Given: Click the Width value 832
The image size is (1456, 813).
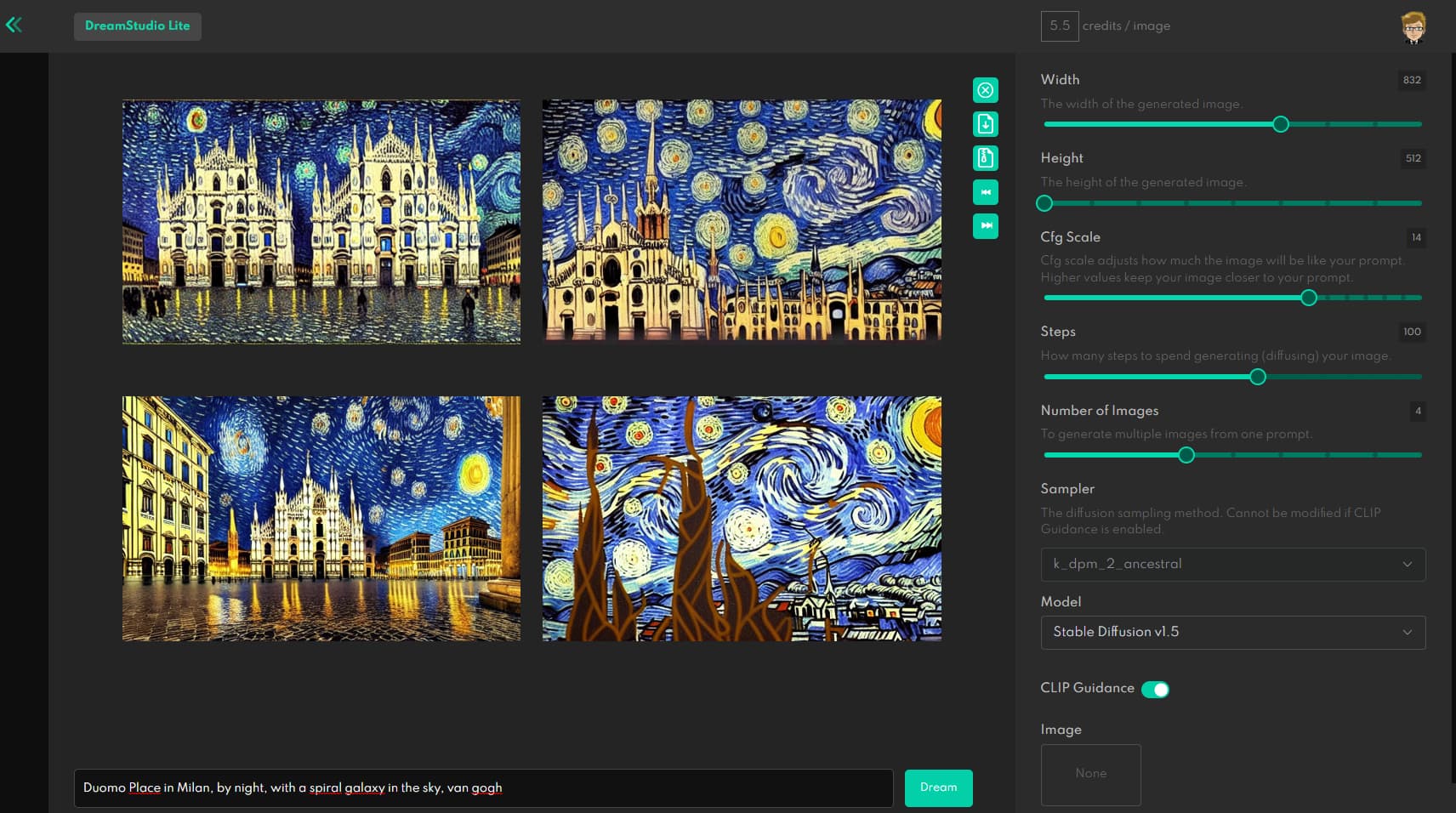Looking at the screenshot, I should 1412,80.
